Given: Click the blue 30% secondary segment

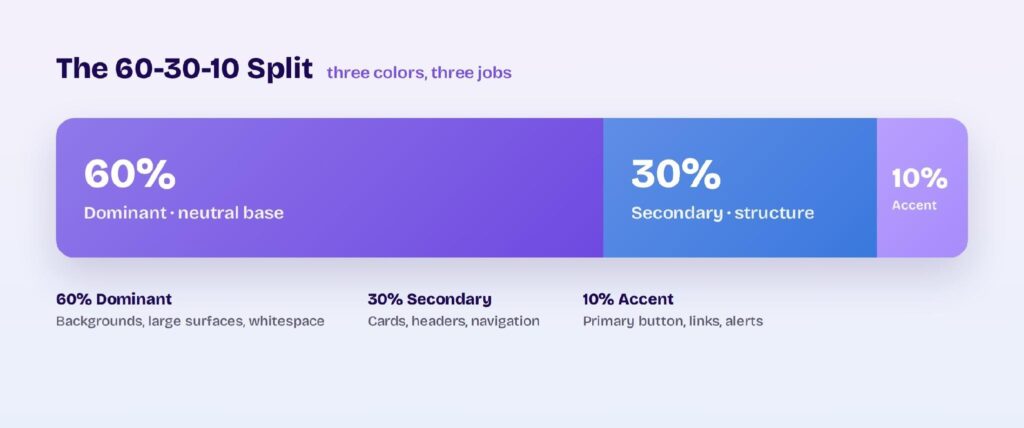Looking at the screenshot, I should pyautogui.click(x=740, y=188).
